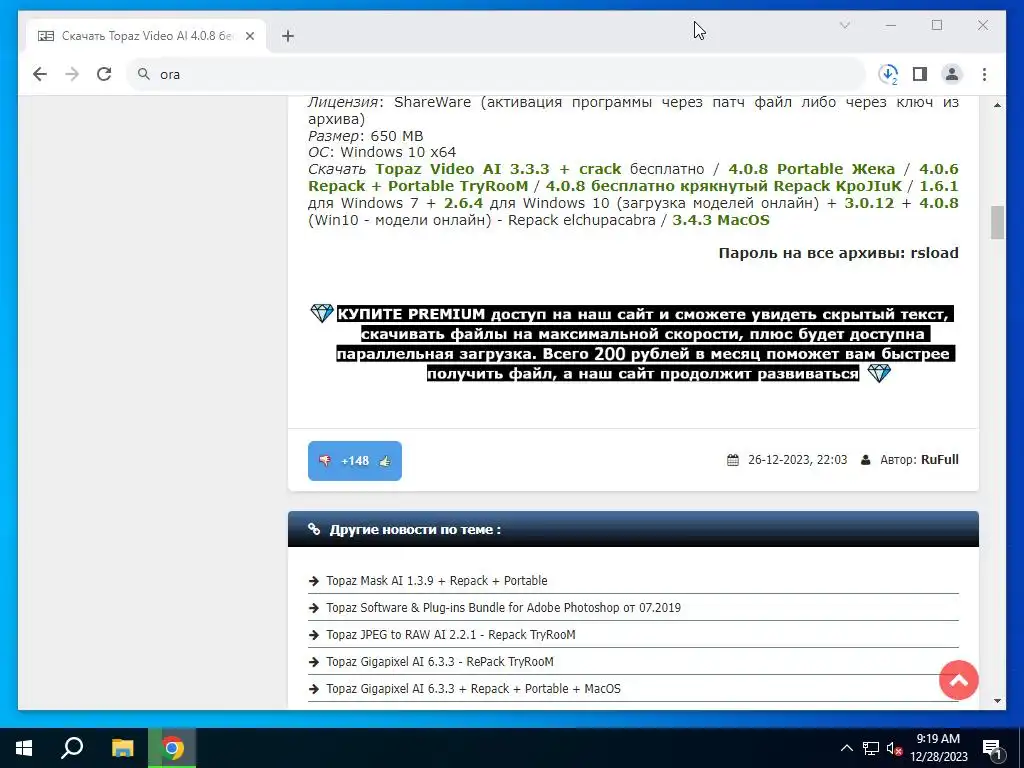Viewport: 1024px width, 768px height.
Task: Open the Chrome downloads indicator
Action: tap(888, 74)
